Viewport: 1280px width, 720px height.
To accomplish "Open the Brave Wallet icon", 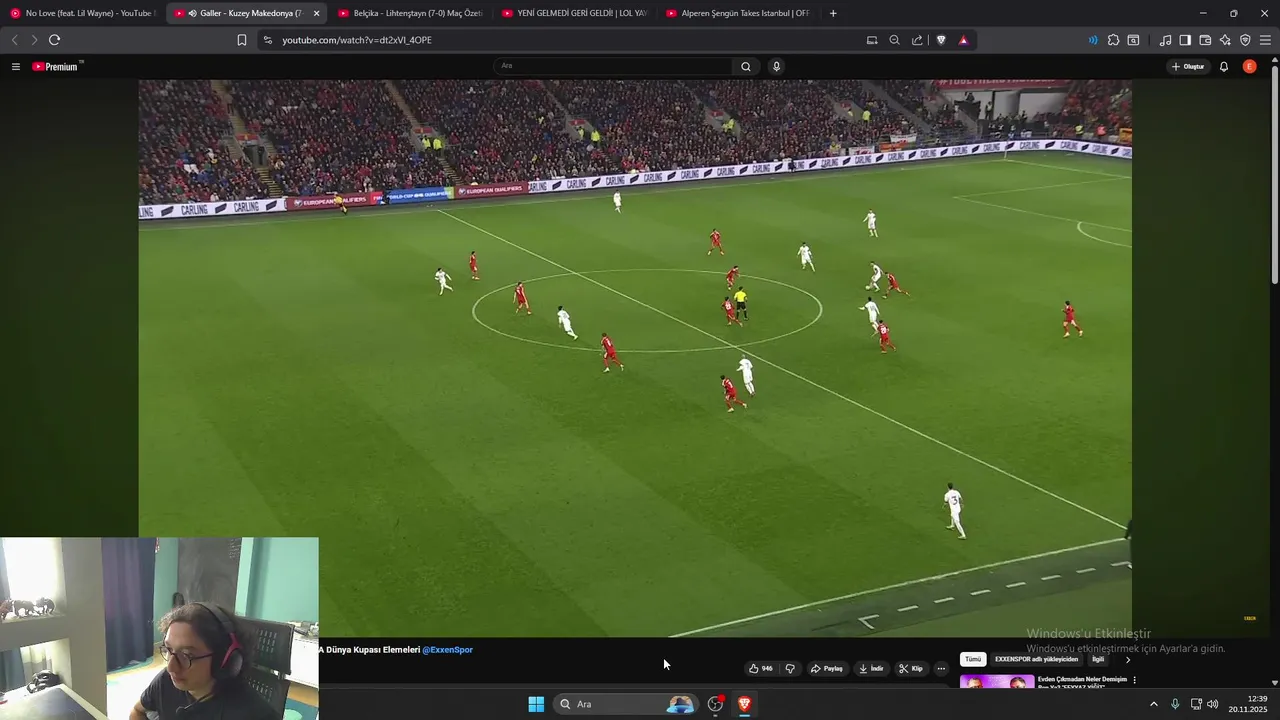I will (1205, 40).
